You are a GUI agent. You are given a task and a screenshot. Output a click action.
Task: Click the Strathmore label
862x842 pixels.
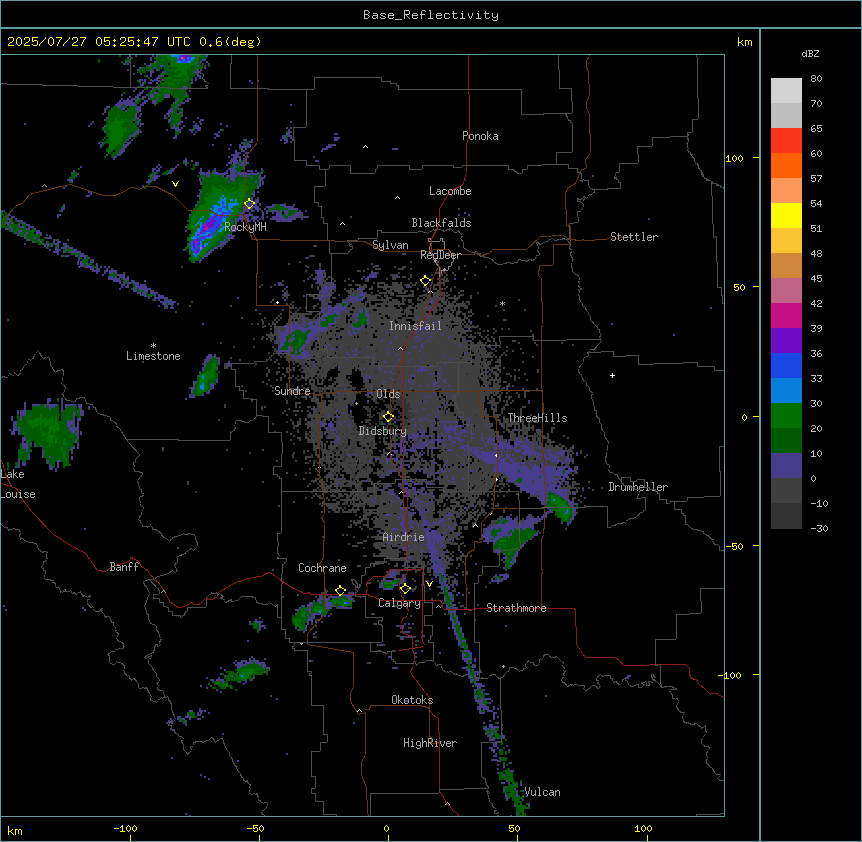[516, 608]
